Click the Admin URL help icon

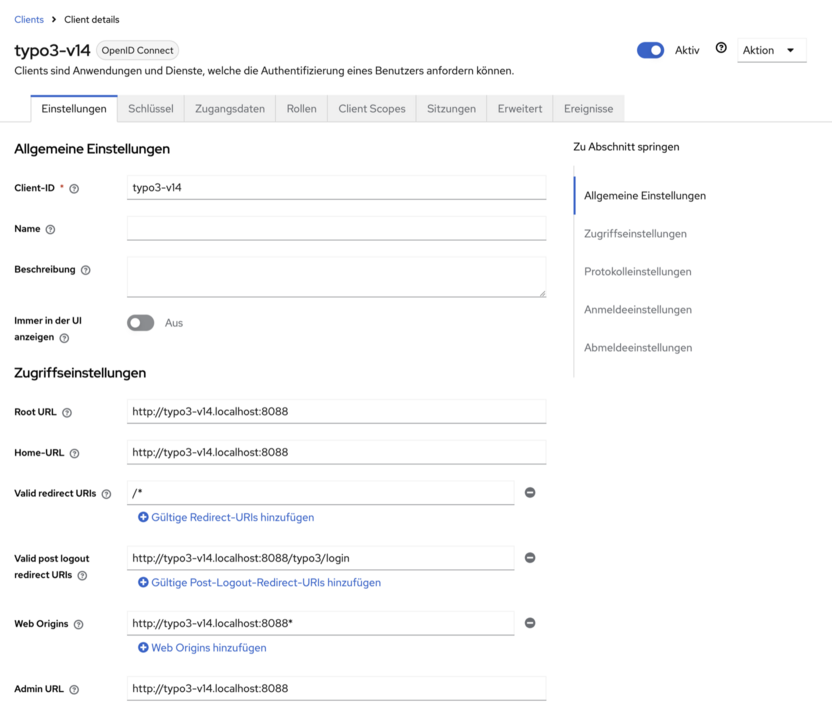(x=74, y=690)
